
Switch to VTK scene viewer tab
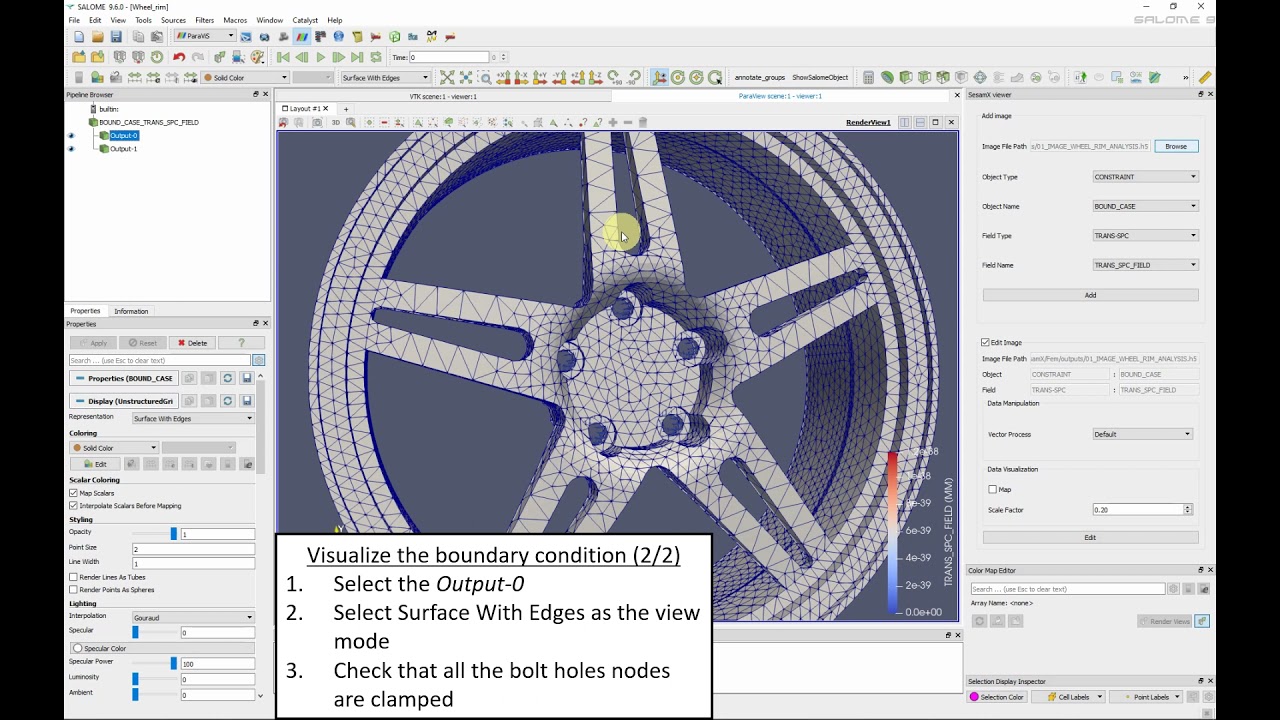click(x=443, y=96)
